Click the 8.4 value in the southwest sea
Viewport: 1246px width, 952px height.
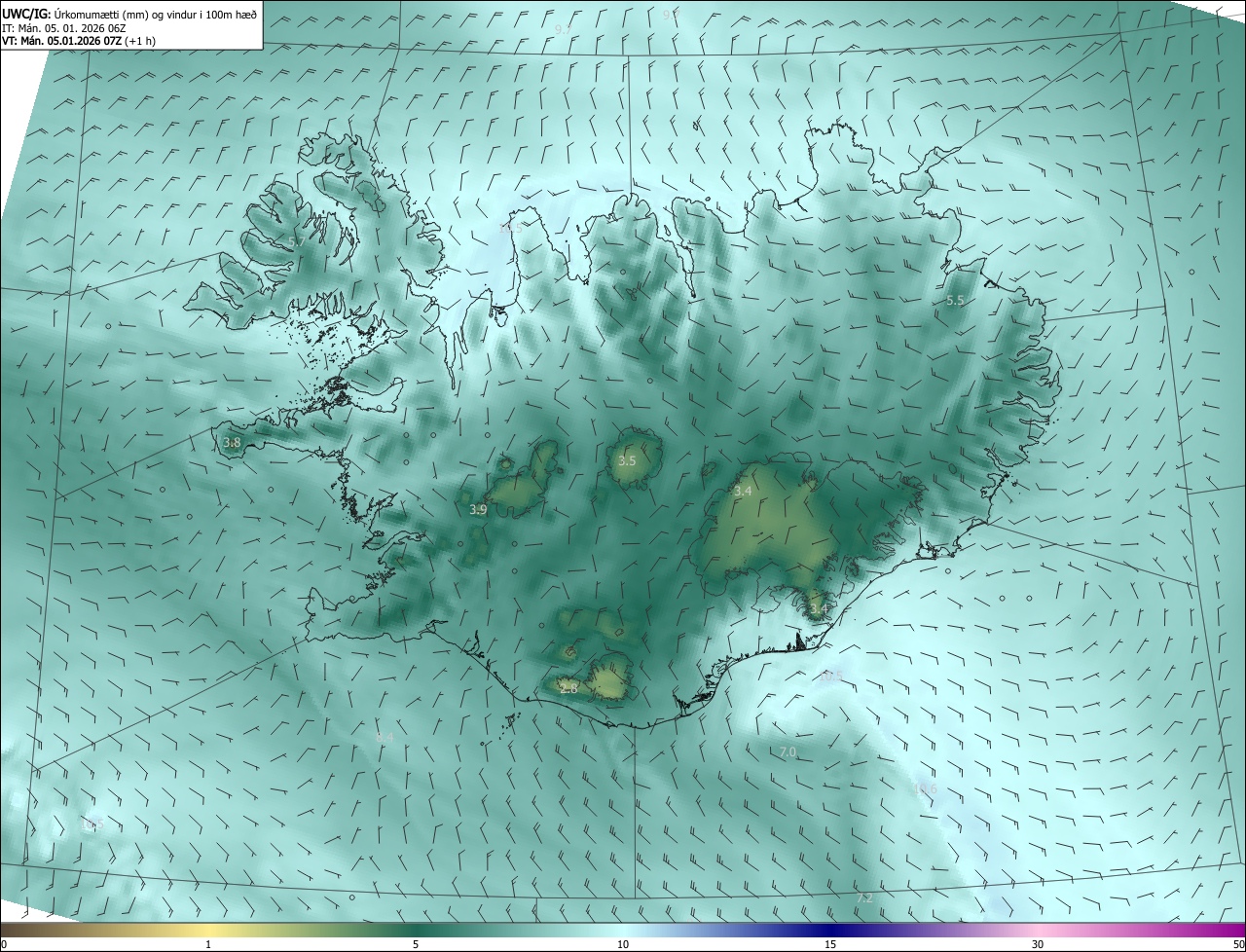pyautogui.click(x=385, y=738)
